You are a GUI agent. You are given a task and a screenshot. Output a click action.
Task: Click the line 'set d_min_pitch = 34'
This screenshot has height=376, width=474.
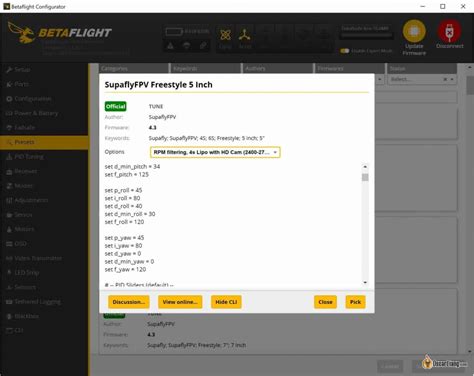click(x=132, y=166)
